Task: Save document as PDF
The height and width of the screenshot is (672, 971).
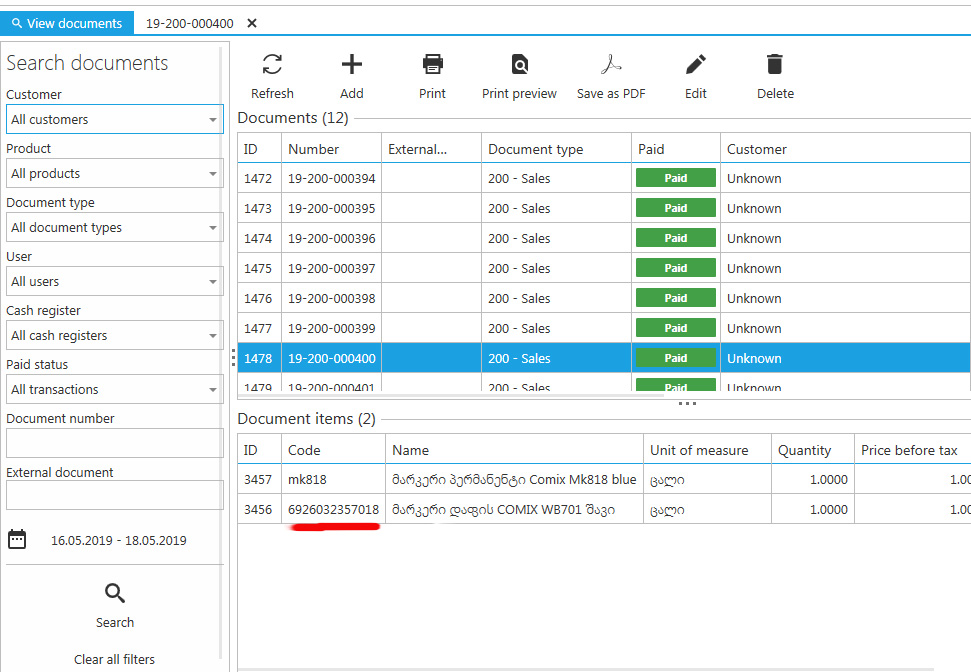Action: pyautogui.click(x=611, y=65)
